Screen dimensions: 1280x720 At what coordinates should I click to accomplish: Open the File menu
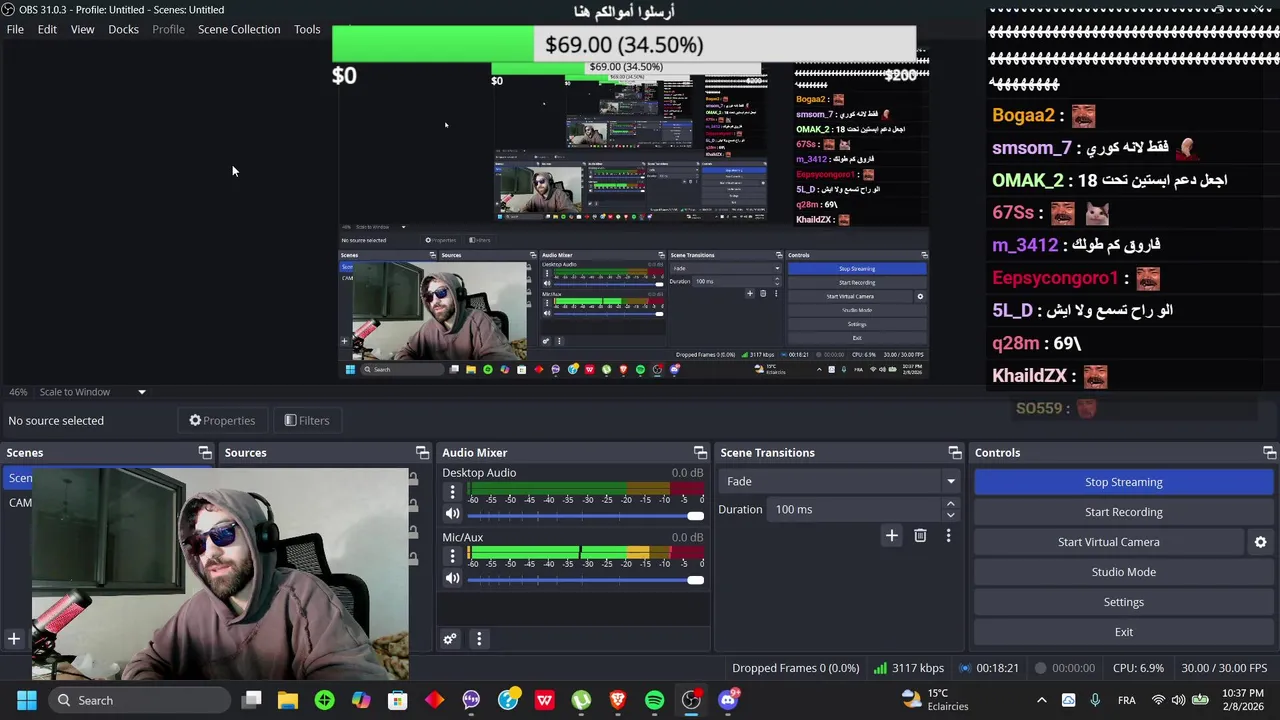(15, 29)
